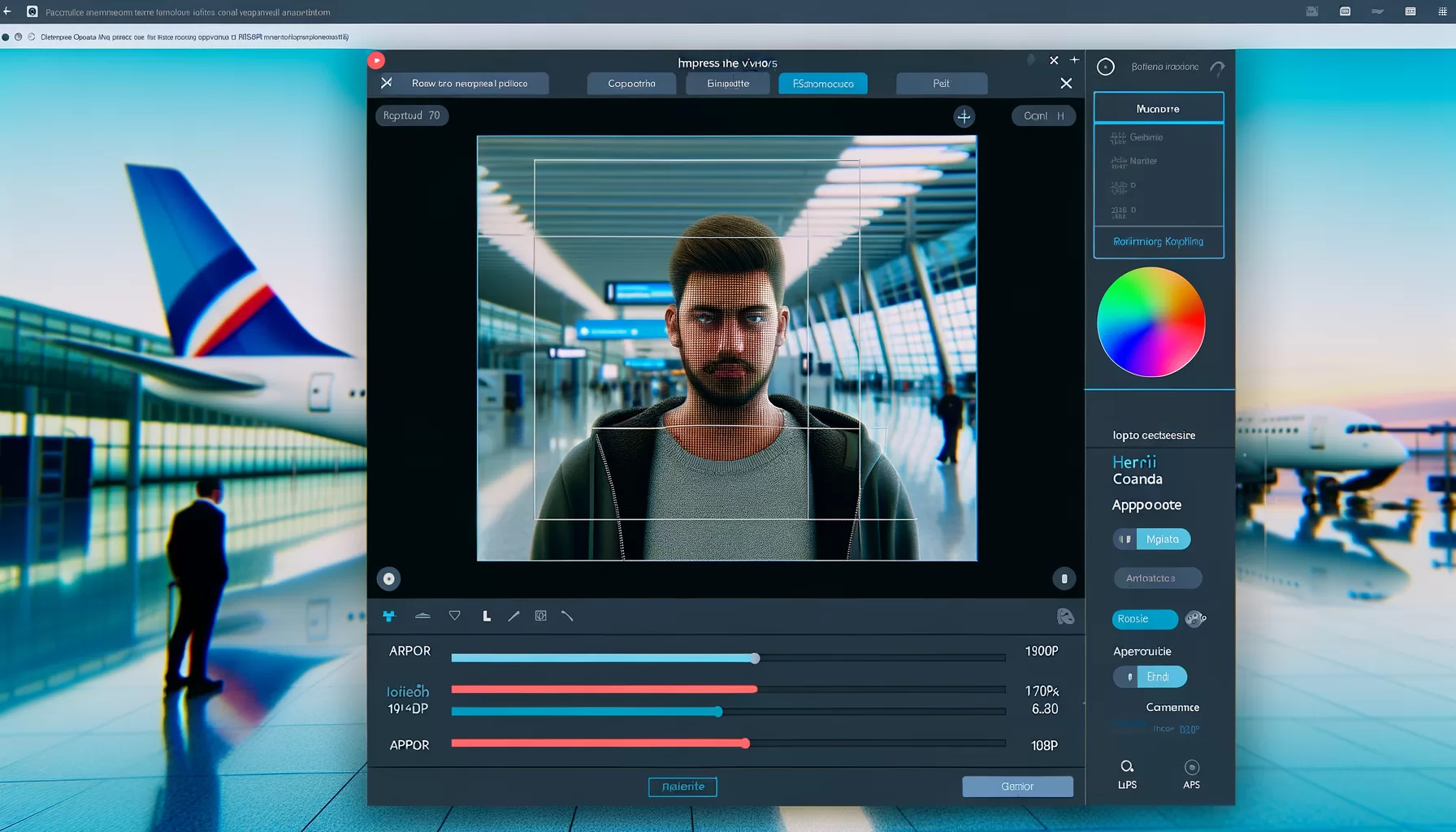Image resolution: width=1456 pixels, height=832 pixels.
Task: Click the LIPS search icon
Action: pos(1127,766)
